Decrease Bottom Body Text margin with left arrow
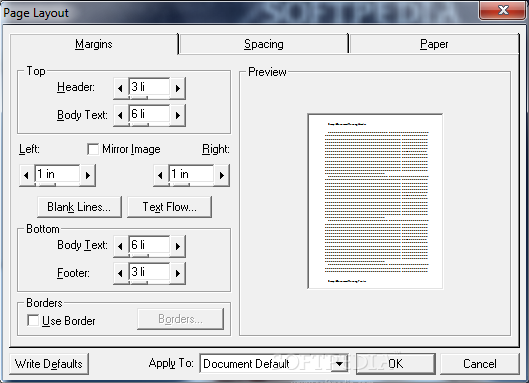This screenshot has width=529, height=383. 120,246
